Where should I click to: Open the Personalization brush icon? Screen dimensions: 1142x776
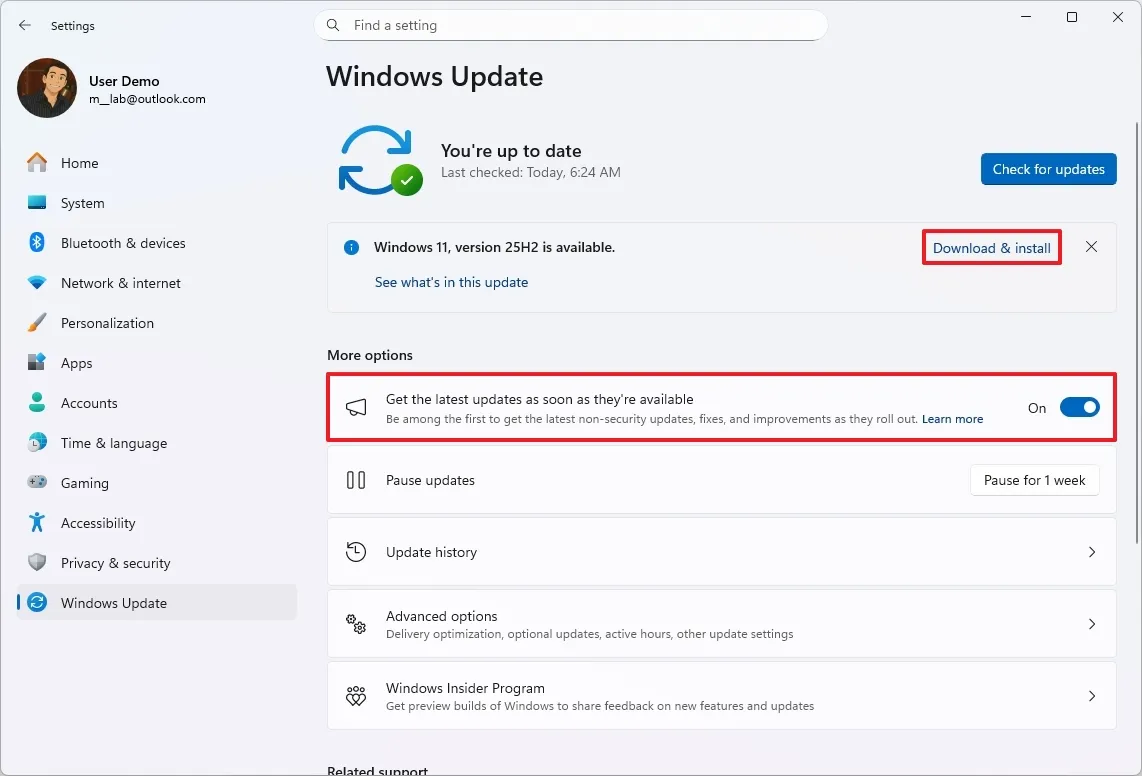coord(36,323)
